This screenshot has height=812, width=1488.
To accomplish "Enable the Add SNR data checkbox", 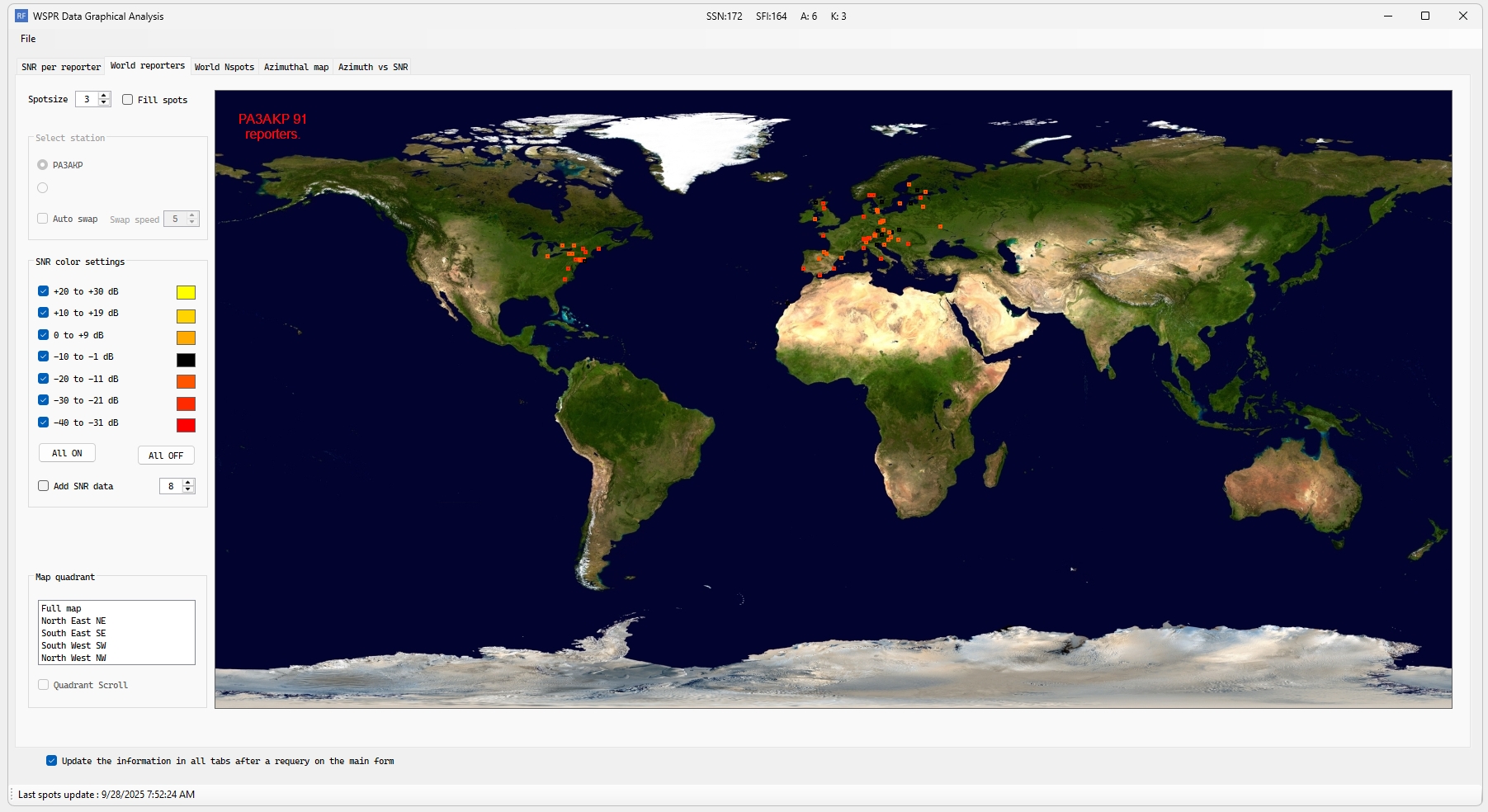I will [x=43, y=486].
